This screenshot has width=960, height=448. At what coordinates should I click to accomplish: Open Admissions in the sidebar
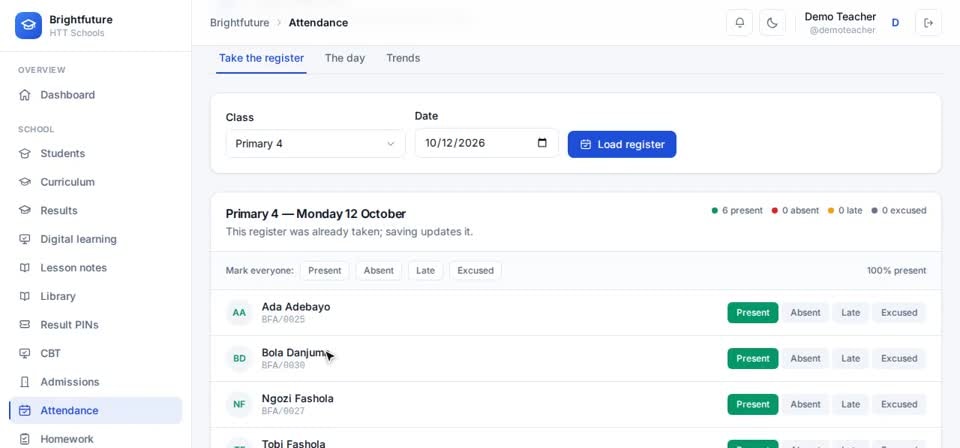pos(96,382)
